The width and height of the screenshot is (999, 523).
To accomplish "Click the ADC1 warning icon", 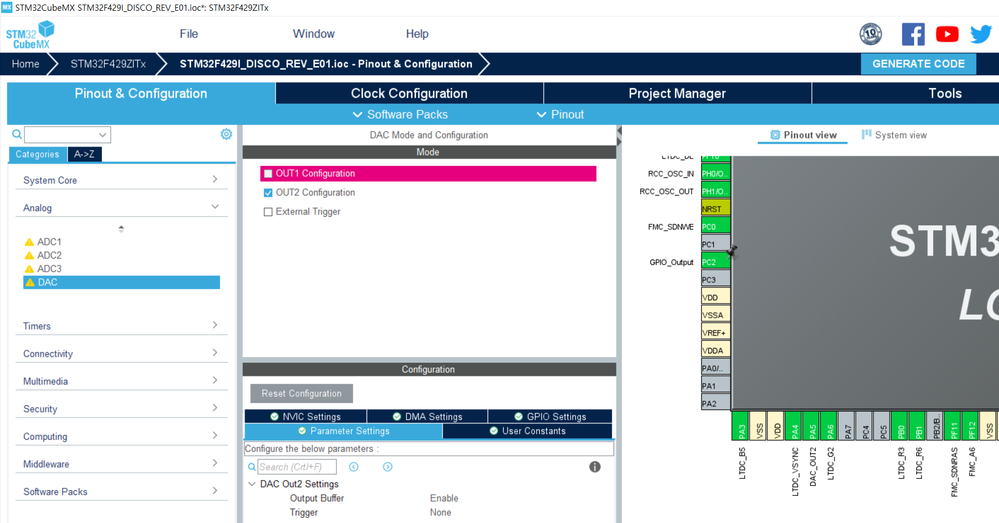I will pyautogui.click(x=29, y=242).
